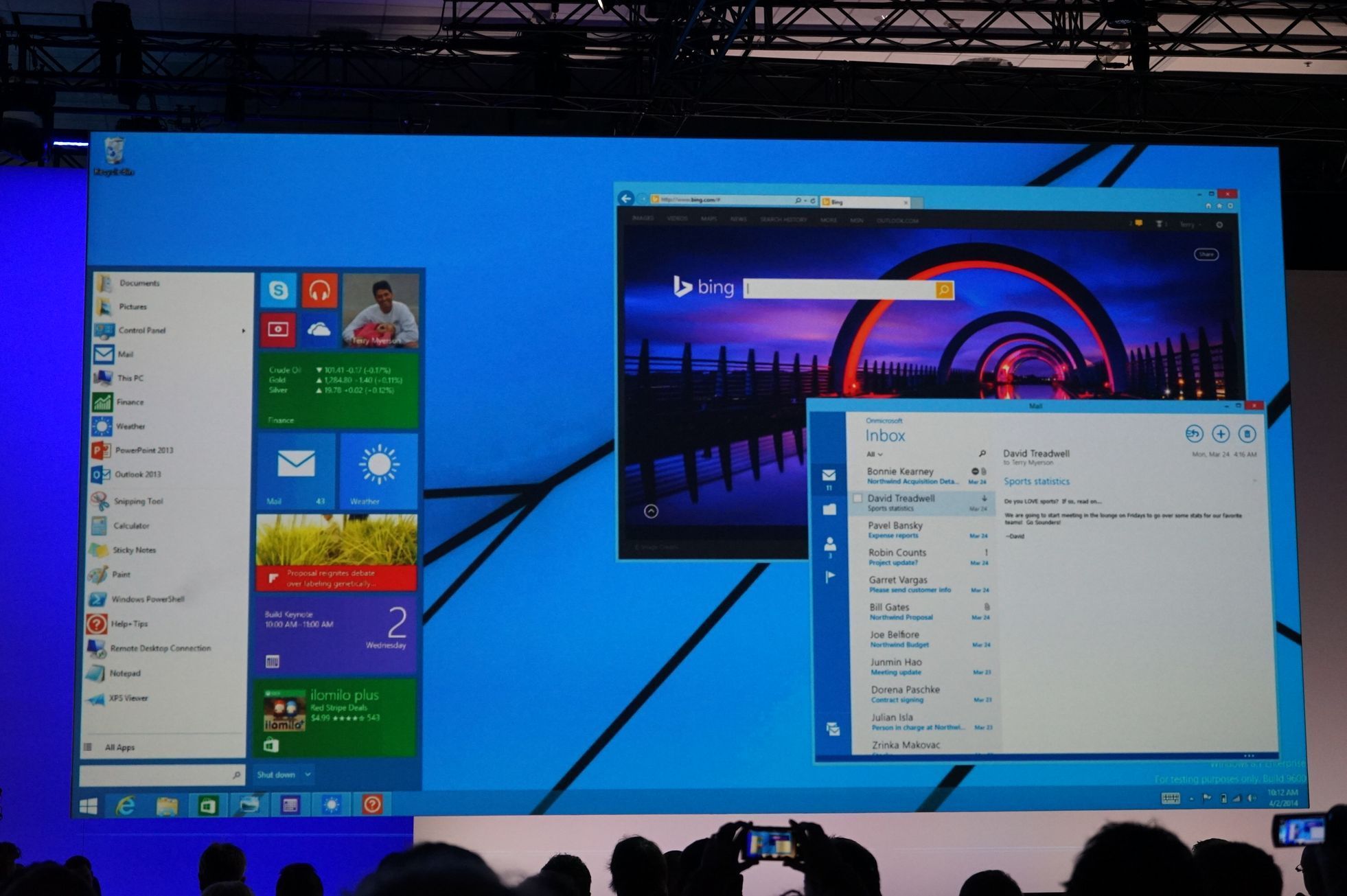
Task: Open Joe Belfiore's Northwind Budget email
Action: click(925, 639)
